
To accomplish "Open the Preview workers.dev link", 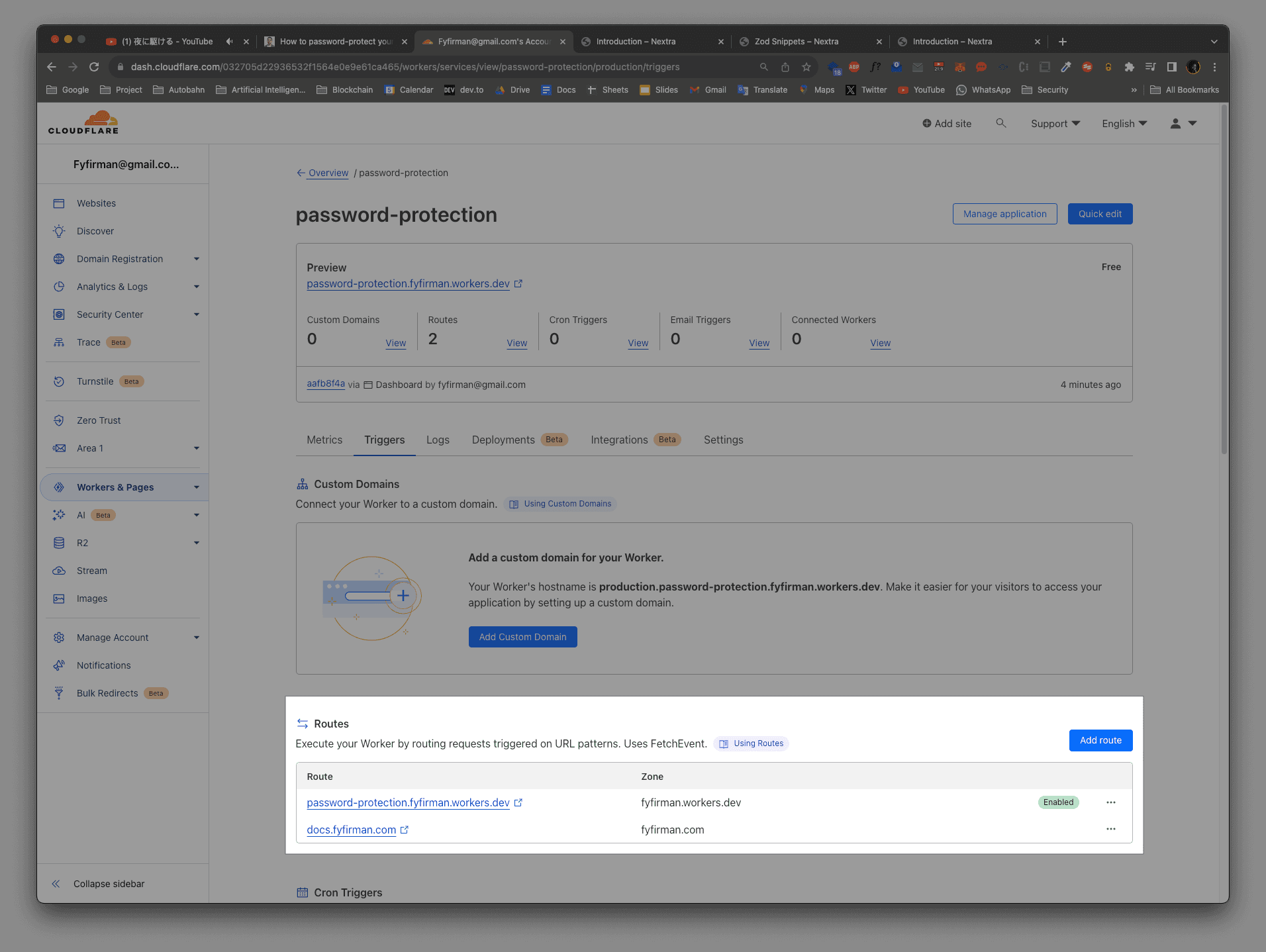I will tap(408, 283).
